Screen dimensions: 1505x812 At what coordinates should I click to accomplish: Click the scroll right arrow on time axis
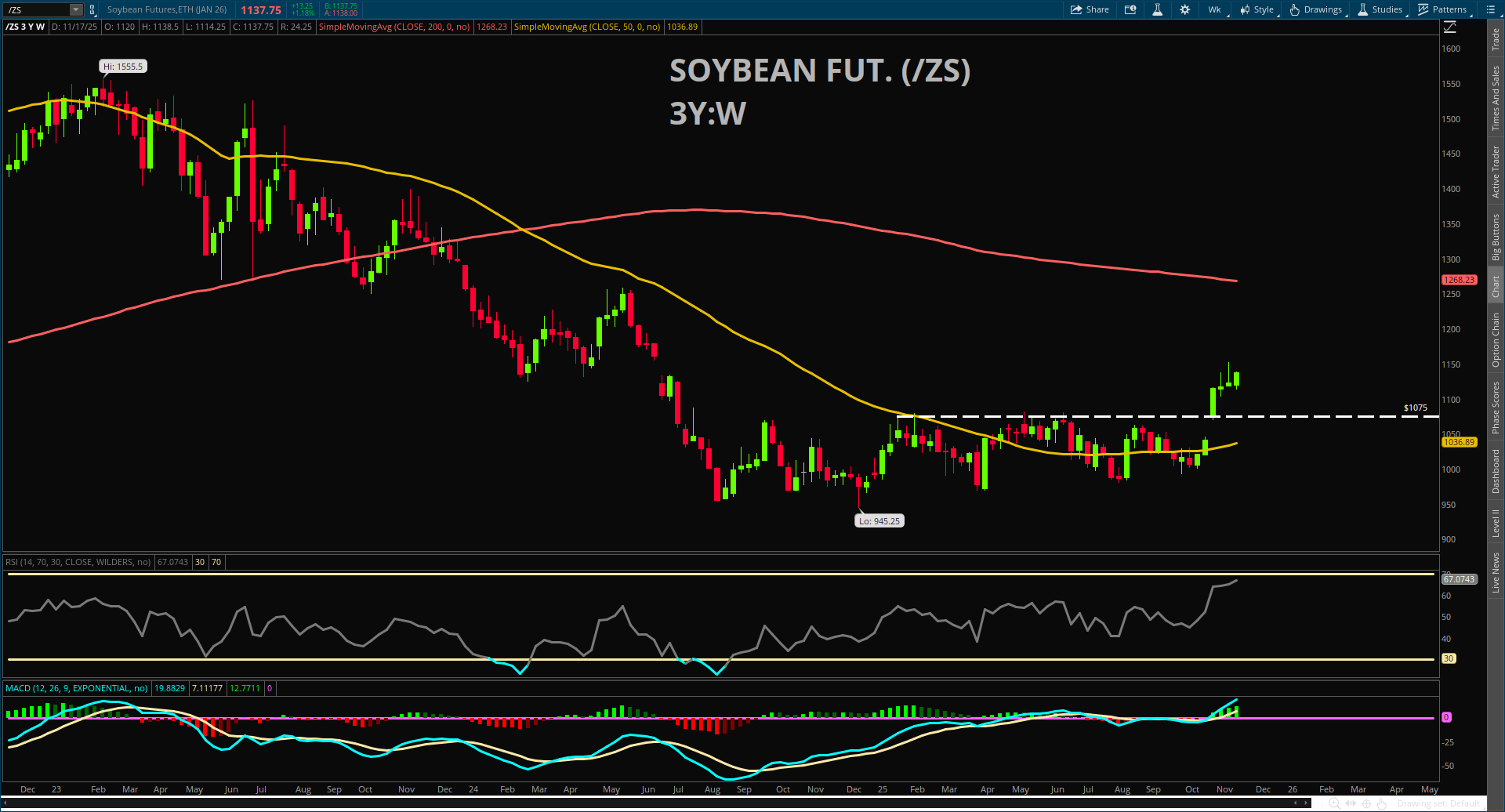[x=1306, y=803]
